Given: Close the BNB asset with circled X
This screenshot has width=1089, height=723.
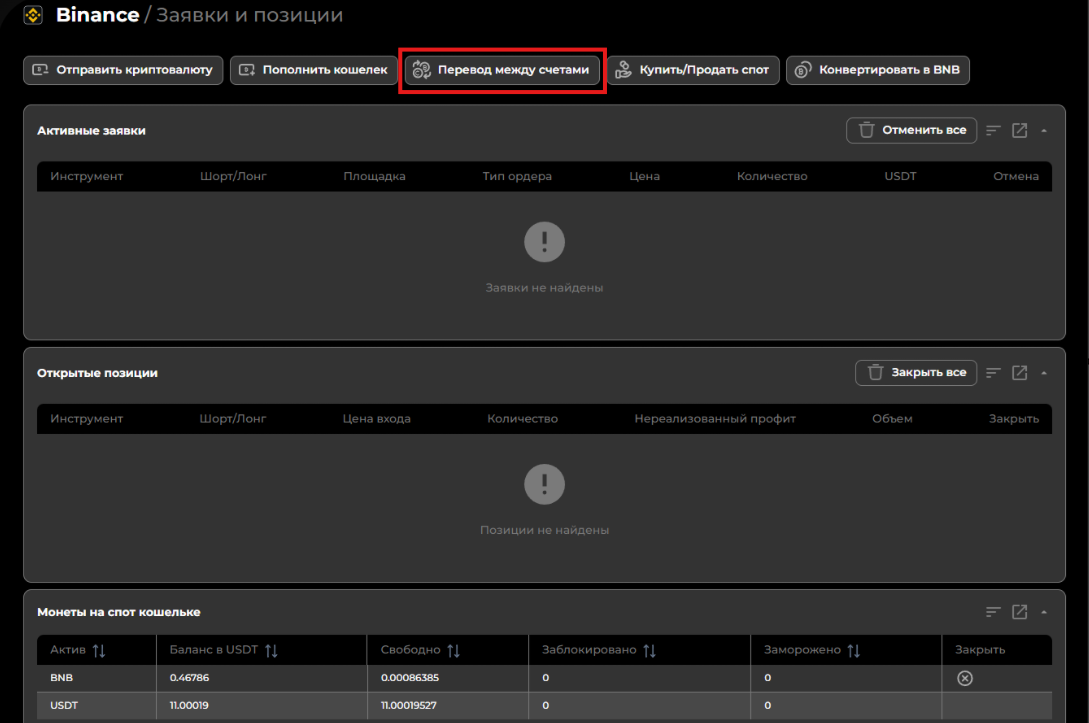Looking at the screenshot, I should [x=964, y=678].
